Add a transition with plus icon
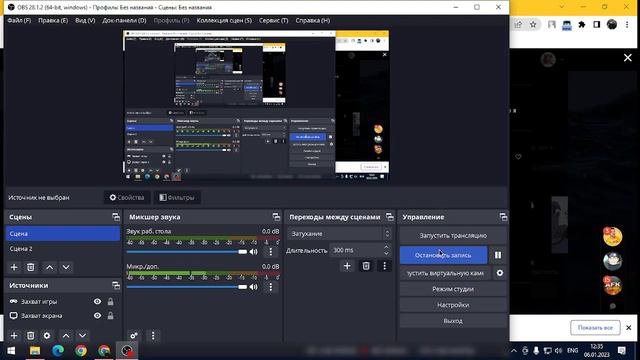Image resolution: width=640 pixels, height=360 pixels. [x=347, y=266]
